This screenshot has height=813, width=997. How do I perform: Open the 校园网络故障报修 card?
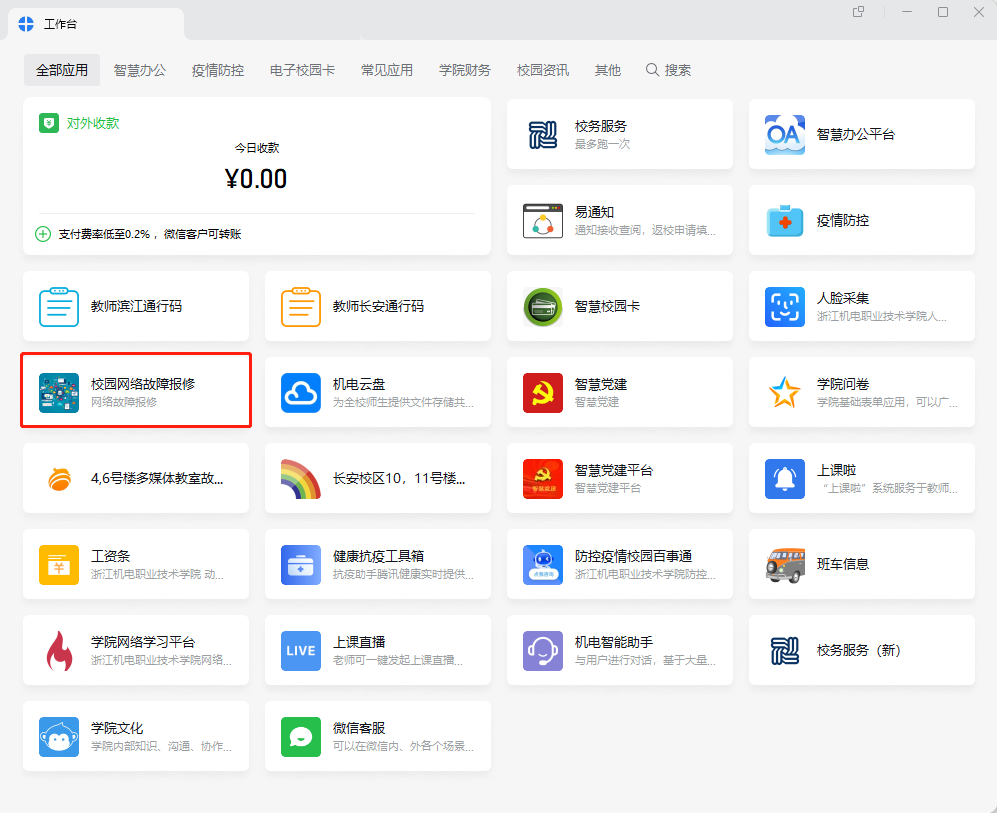pos(136,392)
